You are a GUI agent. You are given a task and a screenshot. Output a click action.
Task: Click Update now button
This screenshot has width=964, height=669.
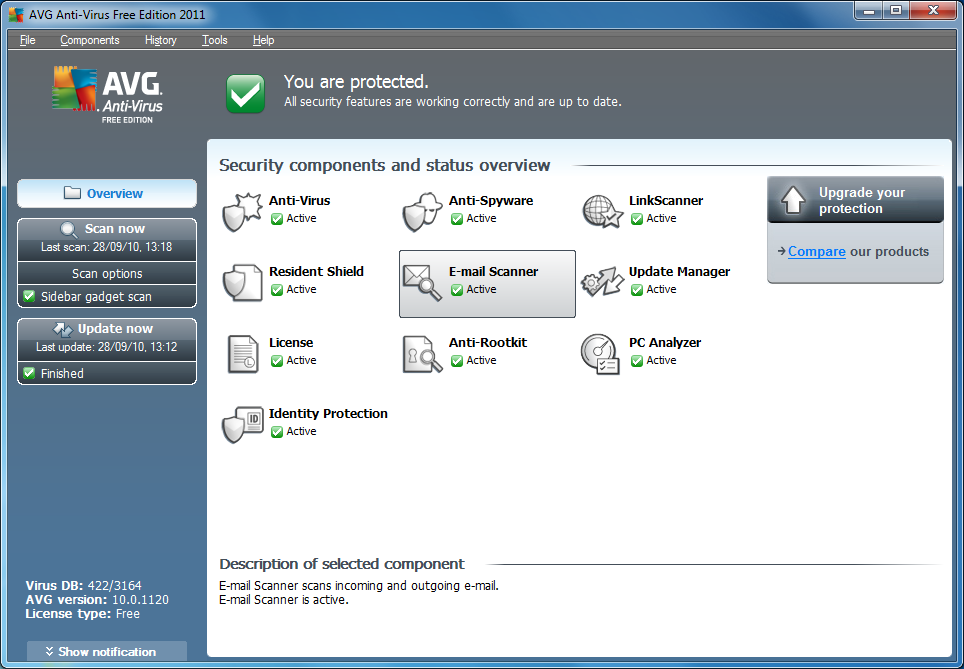click(x=107, y=339)
